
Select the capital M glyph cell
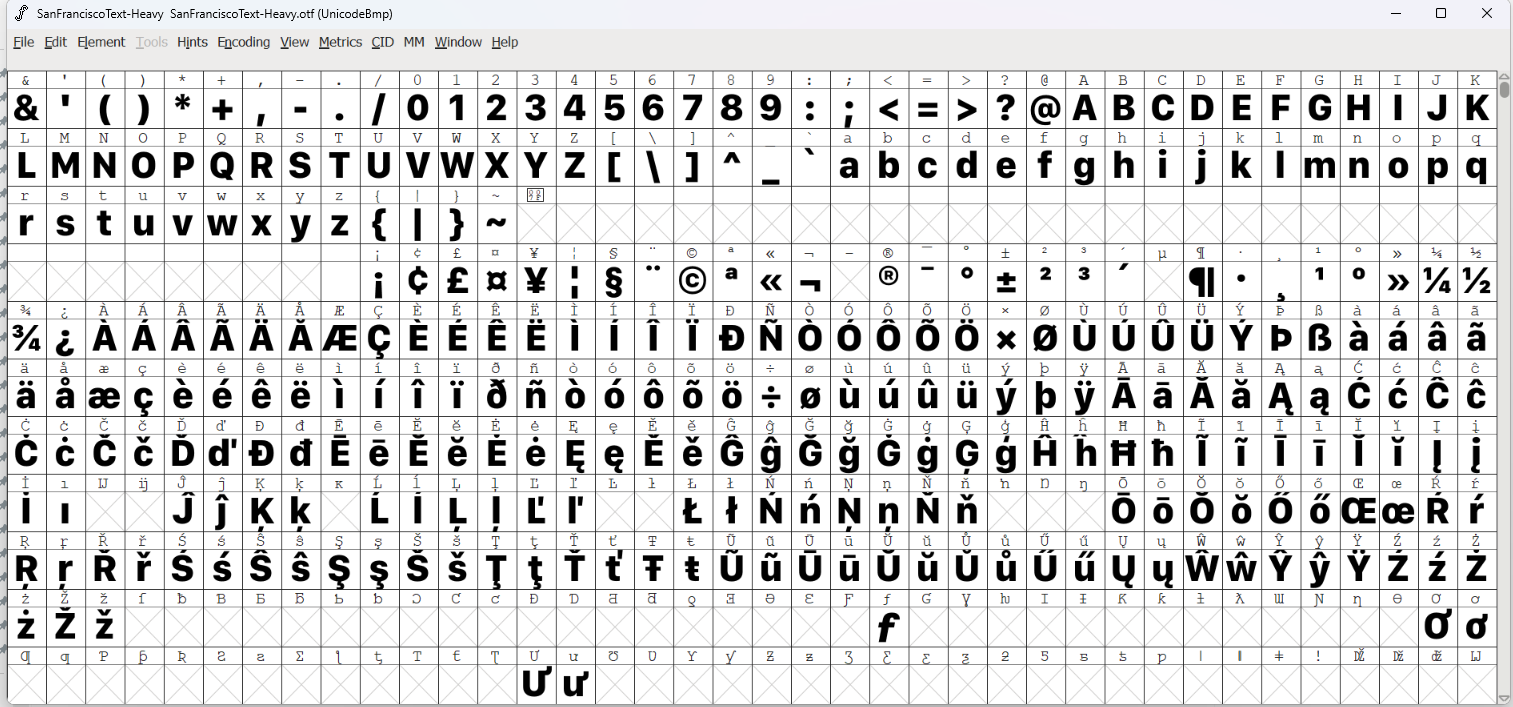pyautogui.click(x=65, y=166)
